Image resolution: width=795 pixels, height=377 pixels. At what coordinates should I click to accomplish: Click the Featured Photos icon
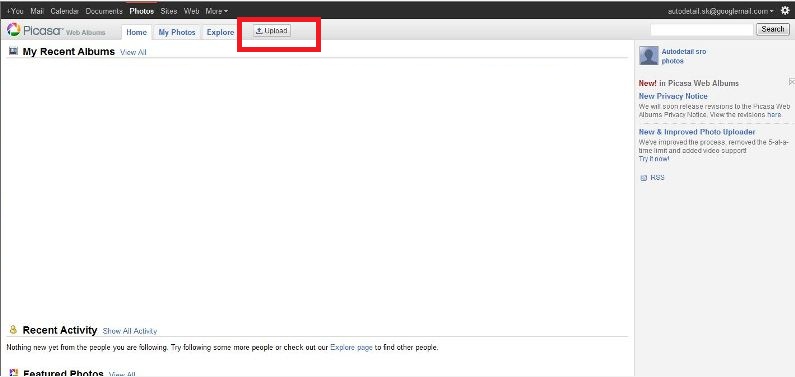[14, 373]
